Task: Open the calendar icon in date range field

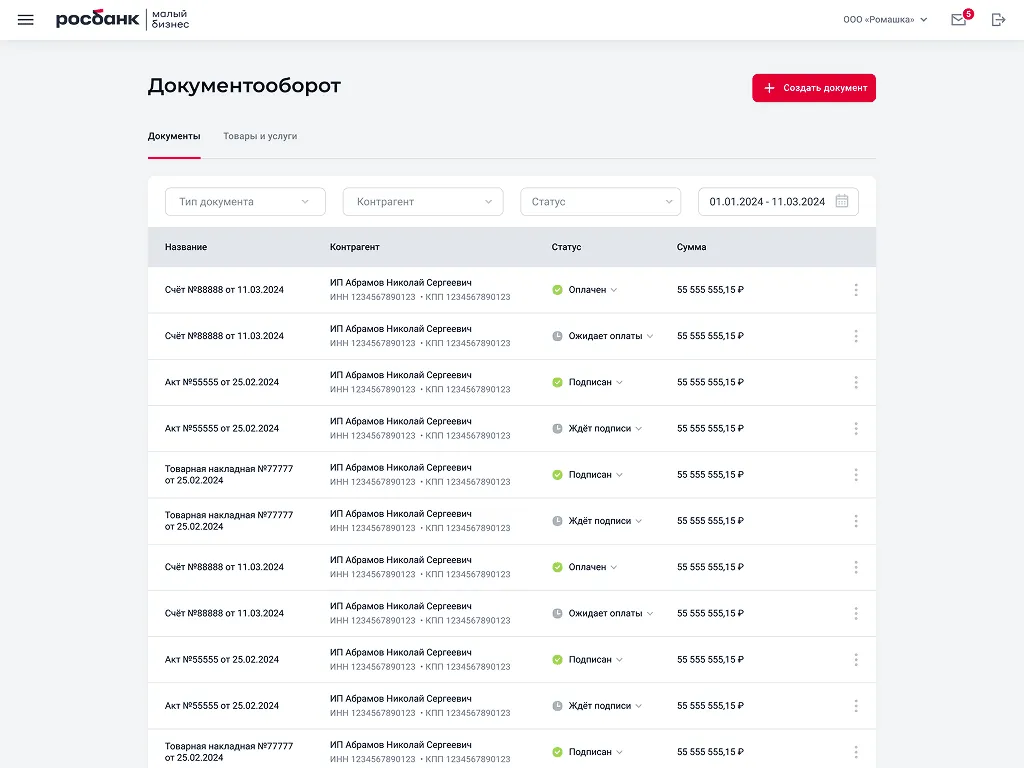Action: [x=842, y=201]
